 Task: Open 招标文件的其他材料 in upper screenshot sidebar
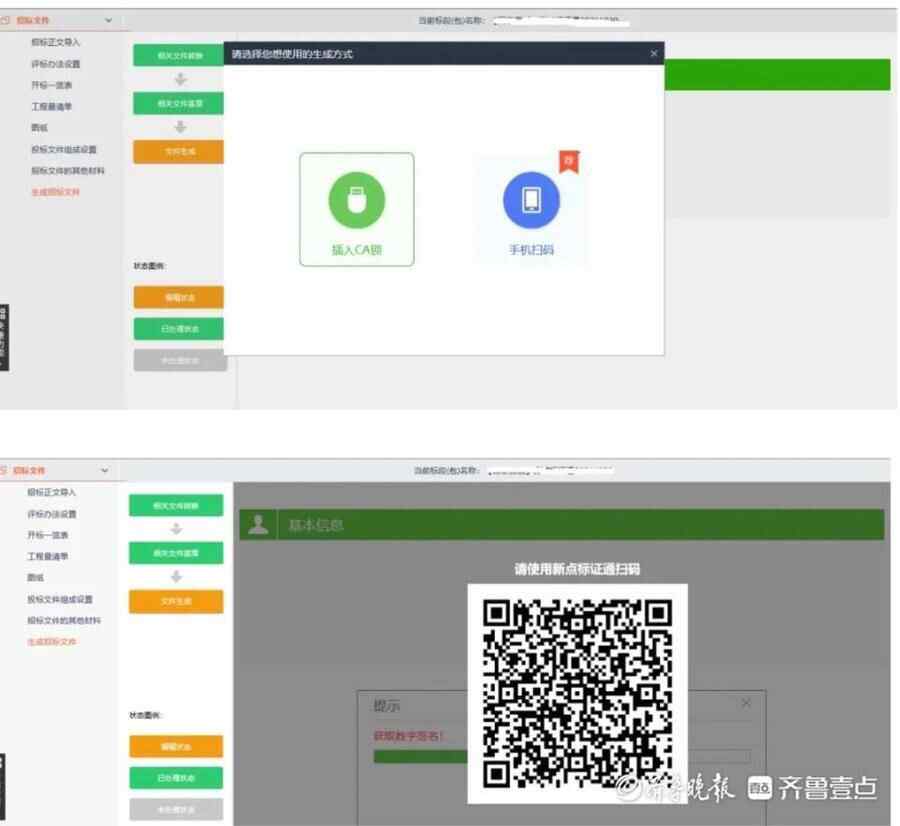pos(68,170)
